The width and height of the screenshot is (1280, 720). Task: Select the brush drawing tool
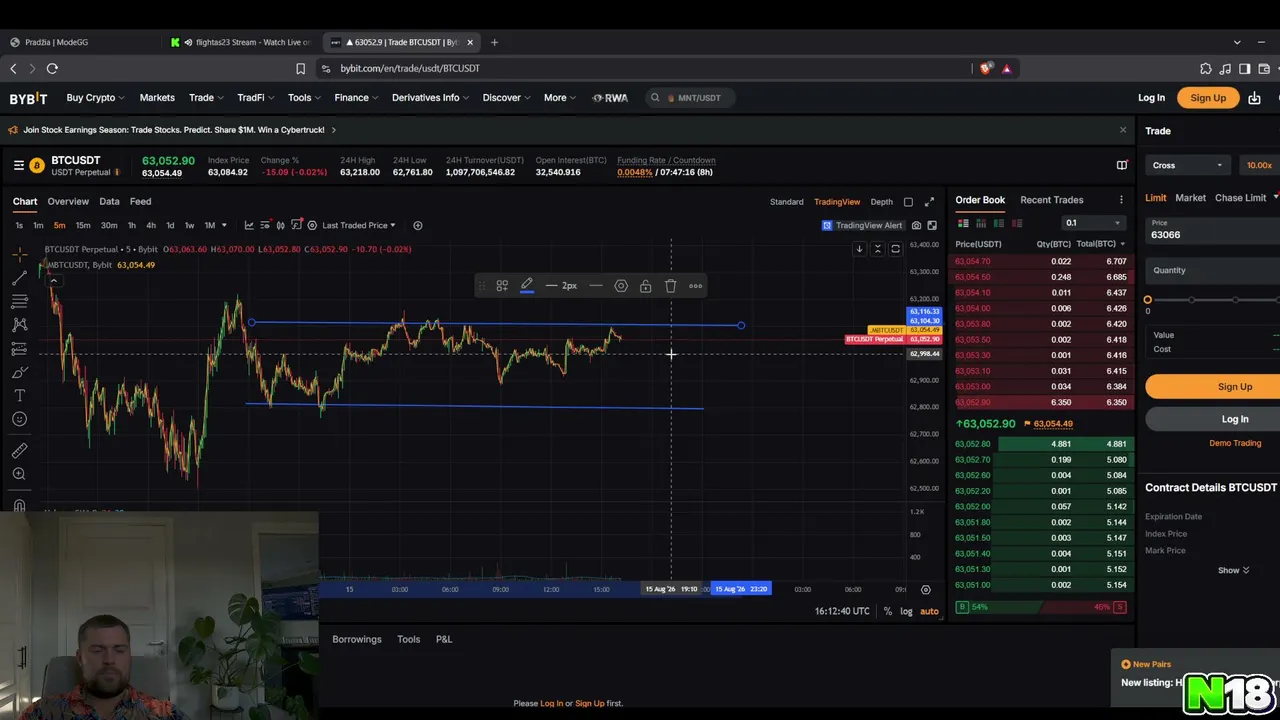click(19, 372)
